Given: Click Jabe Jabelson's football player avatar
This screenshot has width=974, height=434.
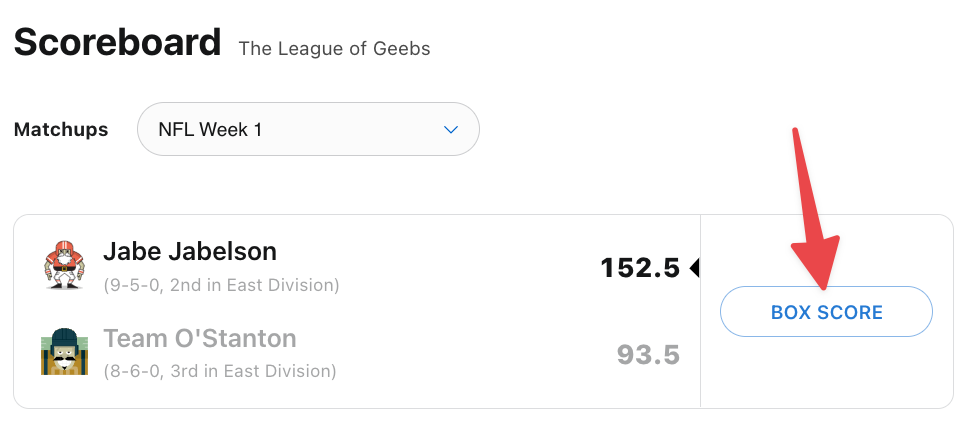Looking at the screenshot, I should (64, 266).
